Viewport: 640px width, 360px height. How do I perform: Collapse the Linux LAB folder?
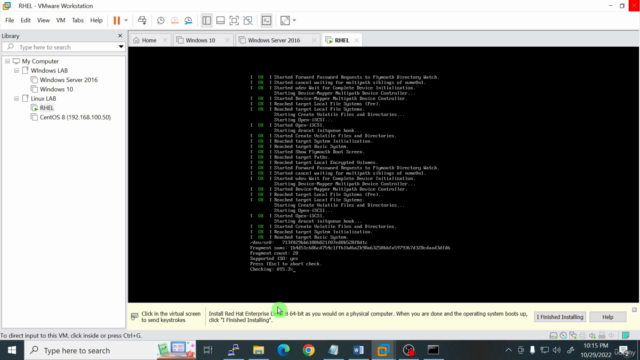16,99
